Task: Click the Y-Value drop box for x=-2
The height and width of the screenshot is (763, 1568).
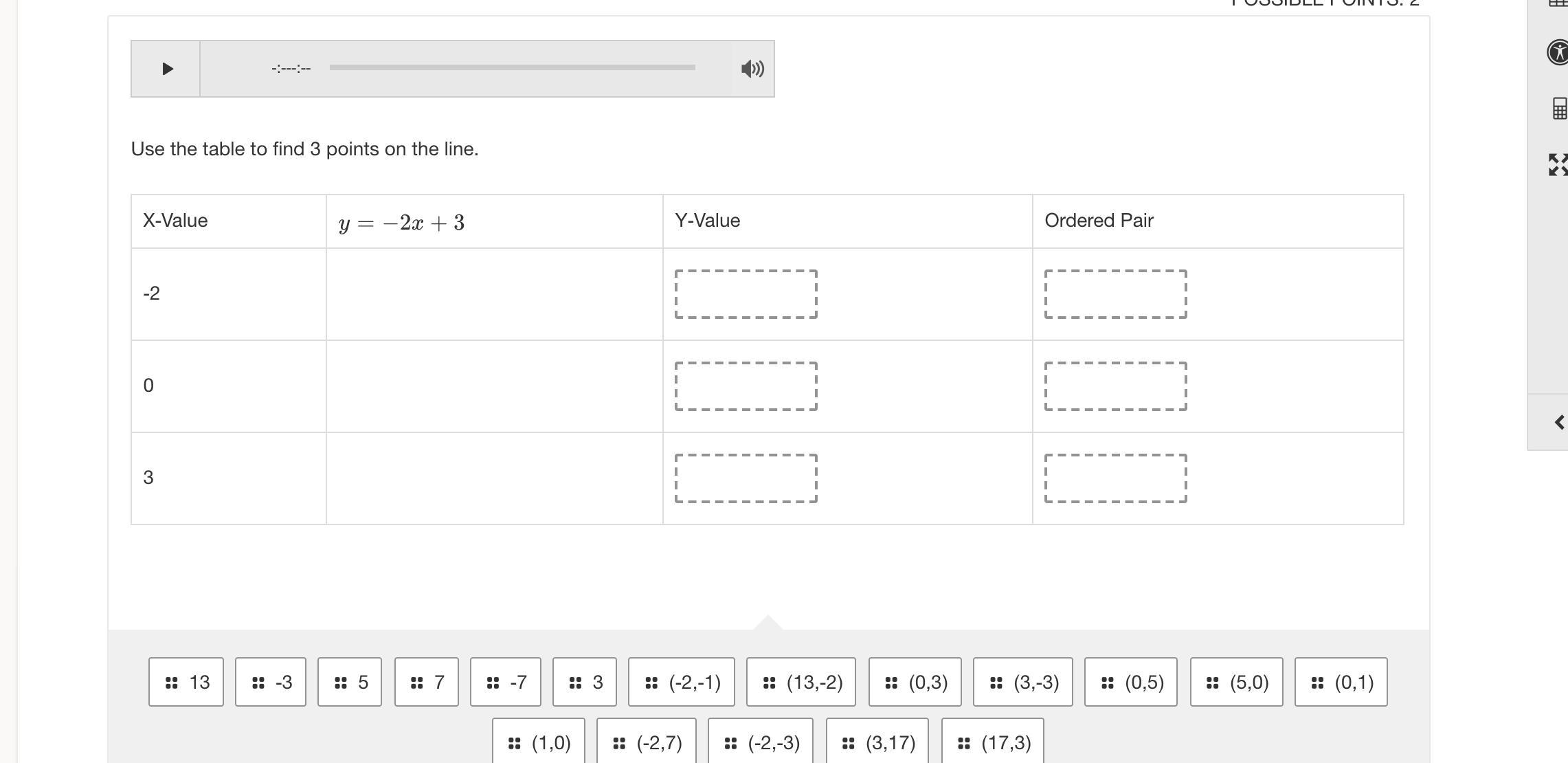Action: (x=746, y=294)
